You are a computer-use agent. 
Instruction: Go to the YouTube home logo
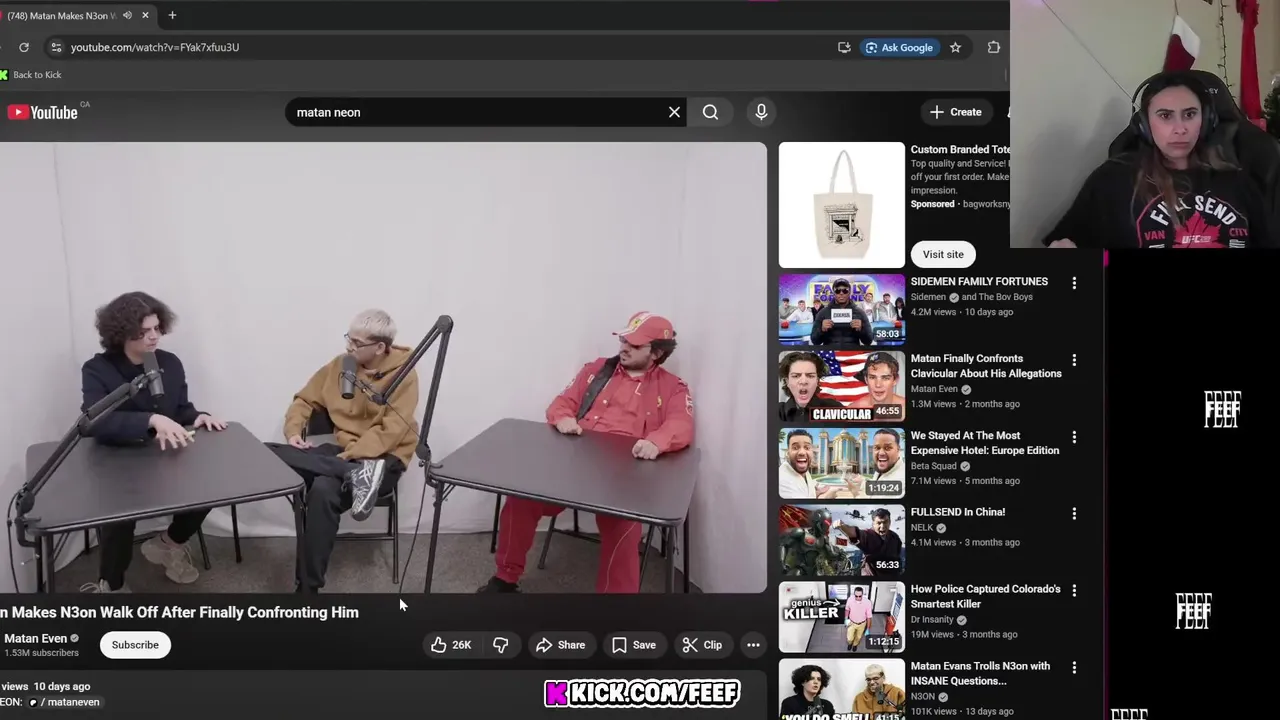click(x=43, y=112)
